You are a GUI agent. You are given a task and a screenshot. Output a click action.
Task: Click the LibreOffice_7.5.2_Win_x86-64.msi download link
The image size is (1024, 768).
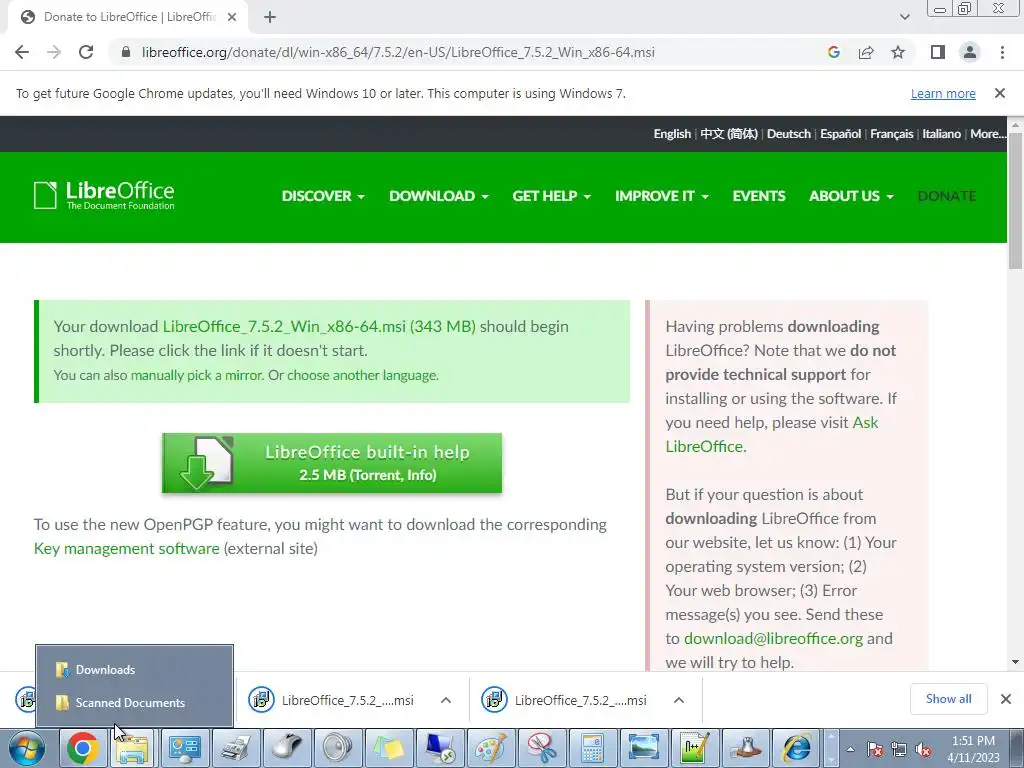coord(319,327)
